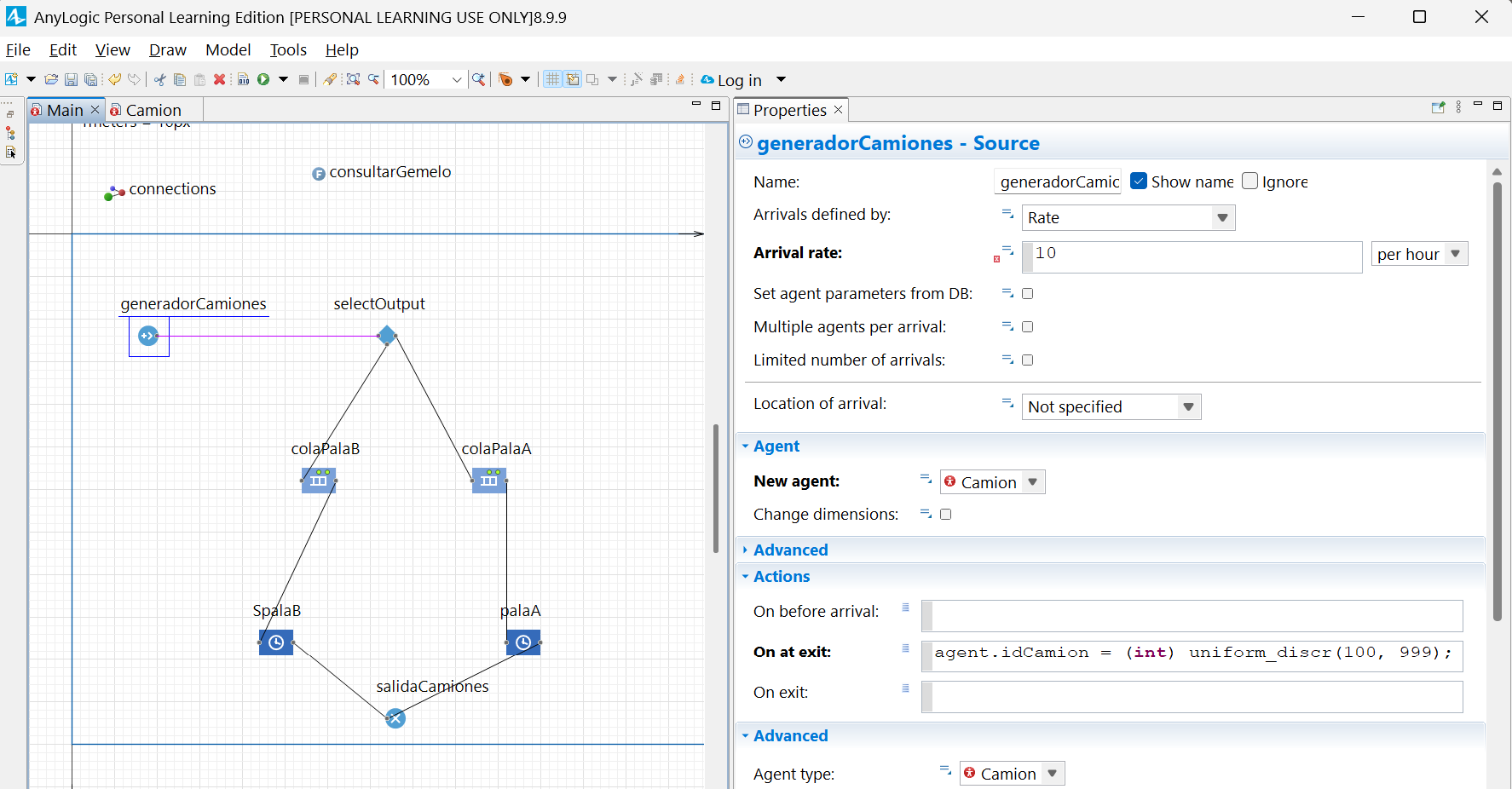Viewport: 1512px width, 789px height.
Task: Enable Limited number of arrivals checkbox
Action: pos(1028,360)
